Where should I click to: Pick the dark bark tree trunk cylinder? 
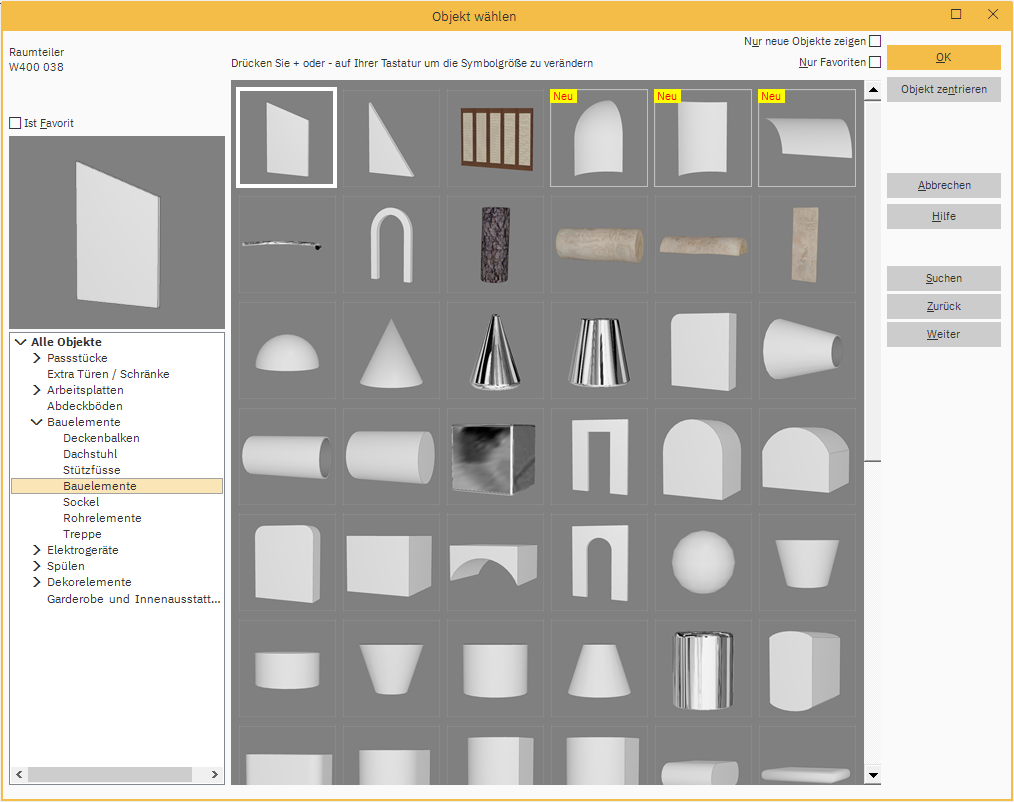pyautogui.click(x=495, y=244)
